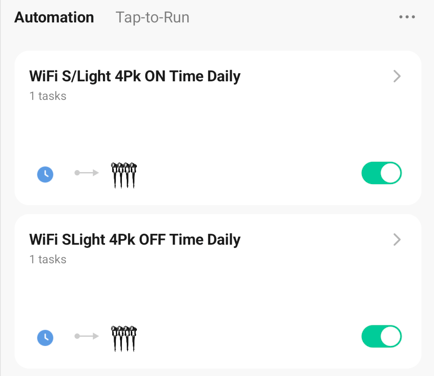Screen dimensions: 434x376
Task: Open WiFi SLight 4Pk OFF Time Daily title
Action: point(135,240)
